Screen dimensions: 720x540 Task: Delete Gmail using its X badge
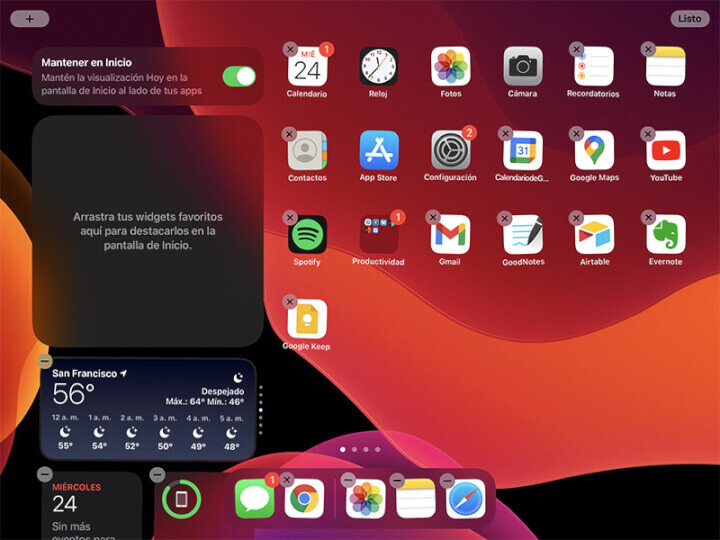tap(433, 217)
